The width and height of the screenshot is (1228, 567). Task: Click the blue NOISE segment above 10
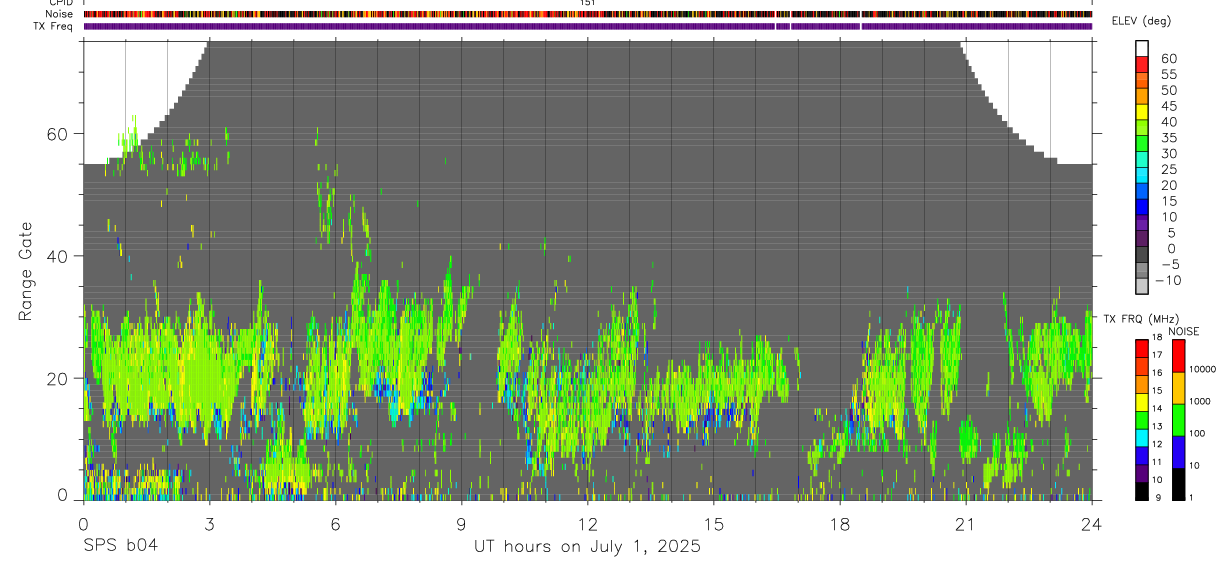[x=1178, y=452]
